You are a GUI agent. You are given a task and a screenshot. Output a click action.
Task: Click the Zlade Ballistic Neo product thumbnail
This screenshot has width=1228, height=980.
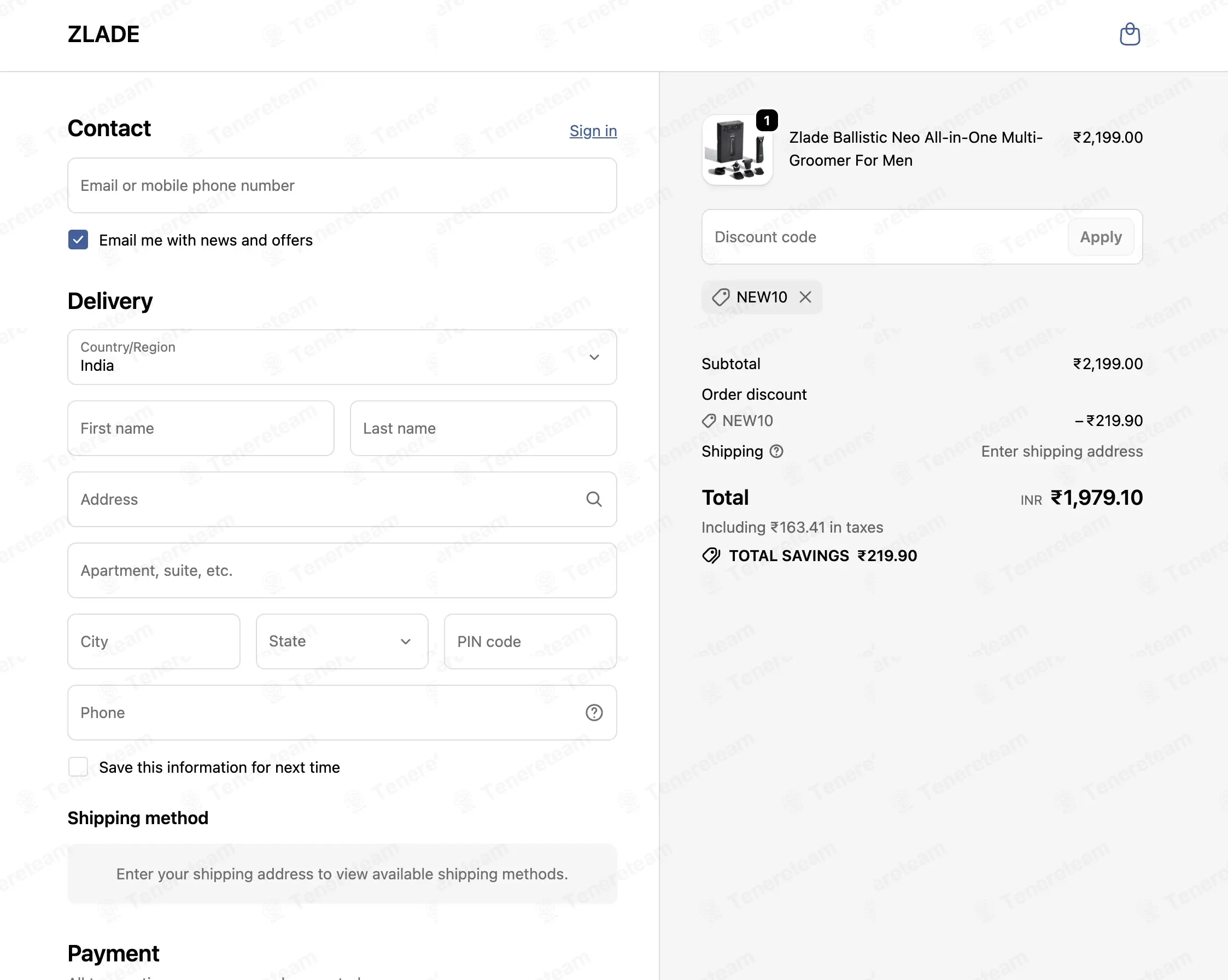[737, 149]
